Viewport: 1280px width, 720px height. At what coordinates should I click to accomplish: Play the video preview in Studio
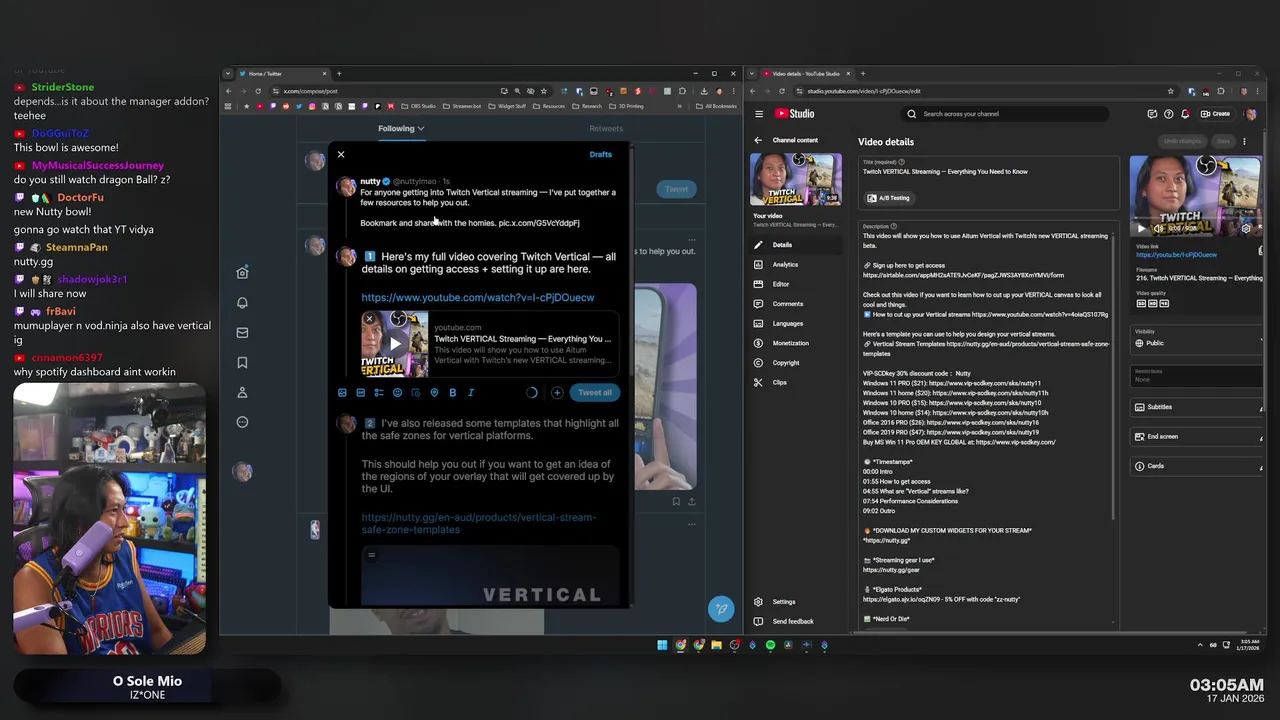(1141, 228)
